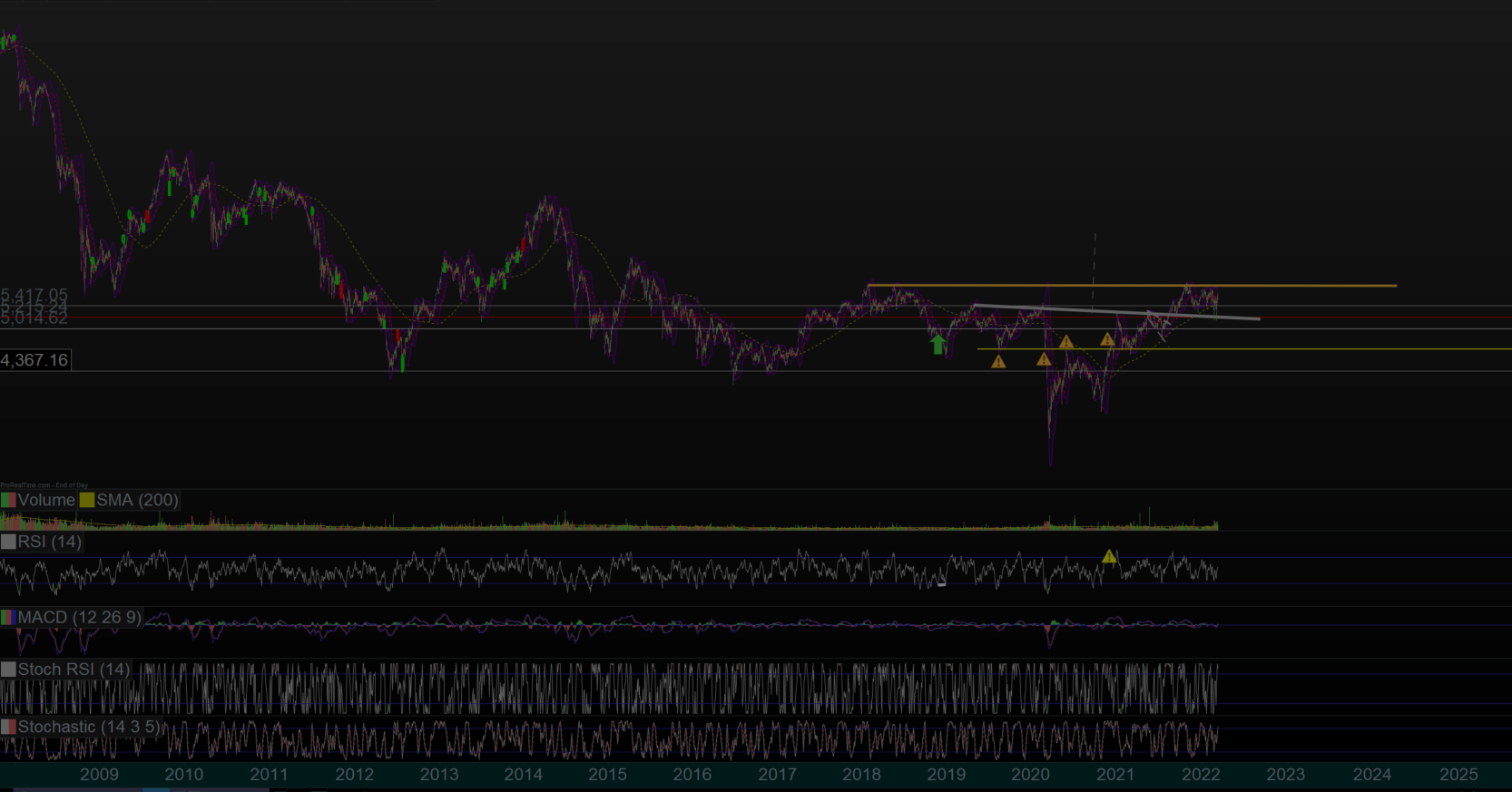Select right warning triangle below yellow line
The width and height of the screenshot is (1512, 792).
pos(1044,359)
